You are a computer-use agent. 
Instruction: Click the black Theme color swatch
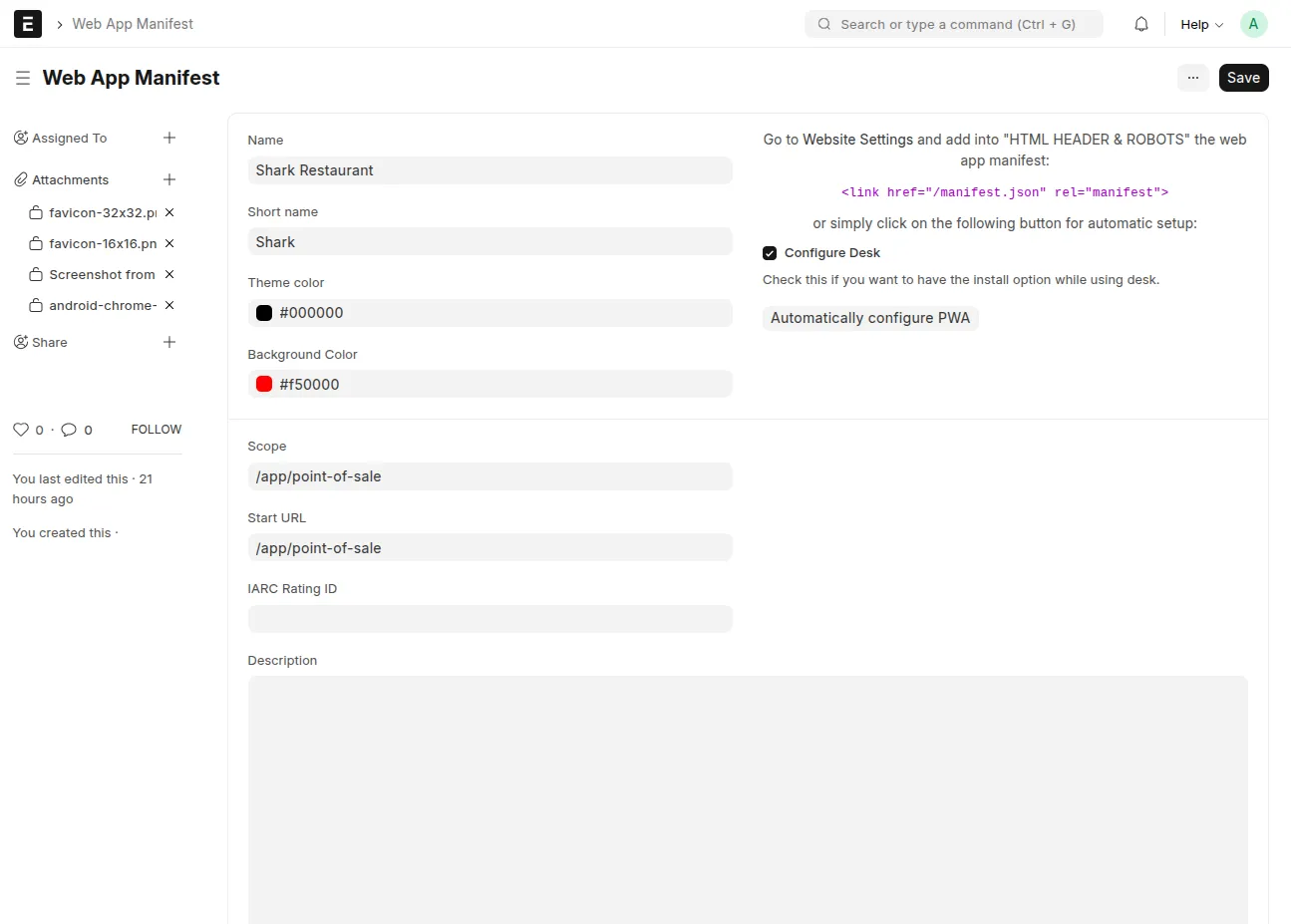coord(264,313)
